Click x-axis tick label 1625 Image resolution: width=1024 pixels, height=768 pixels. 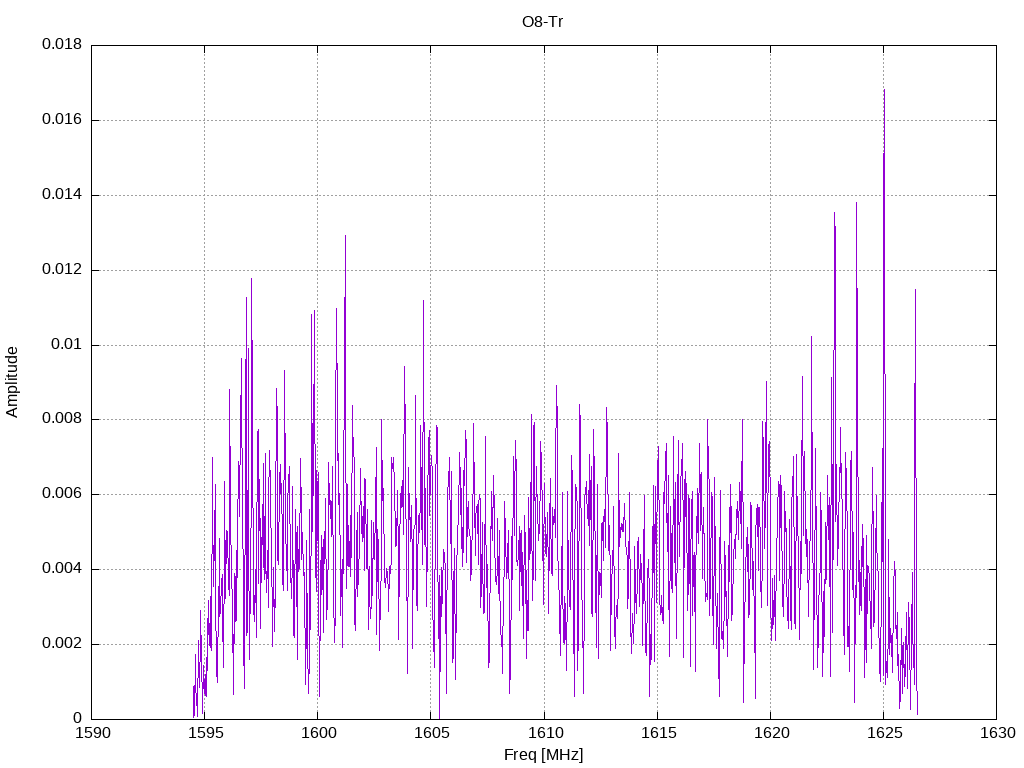[884, 733]
